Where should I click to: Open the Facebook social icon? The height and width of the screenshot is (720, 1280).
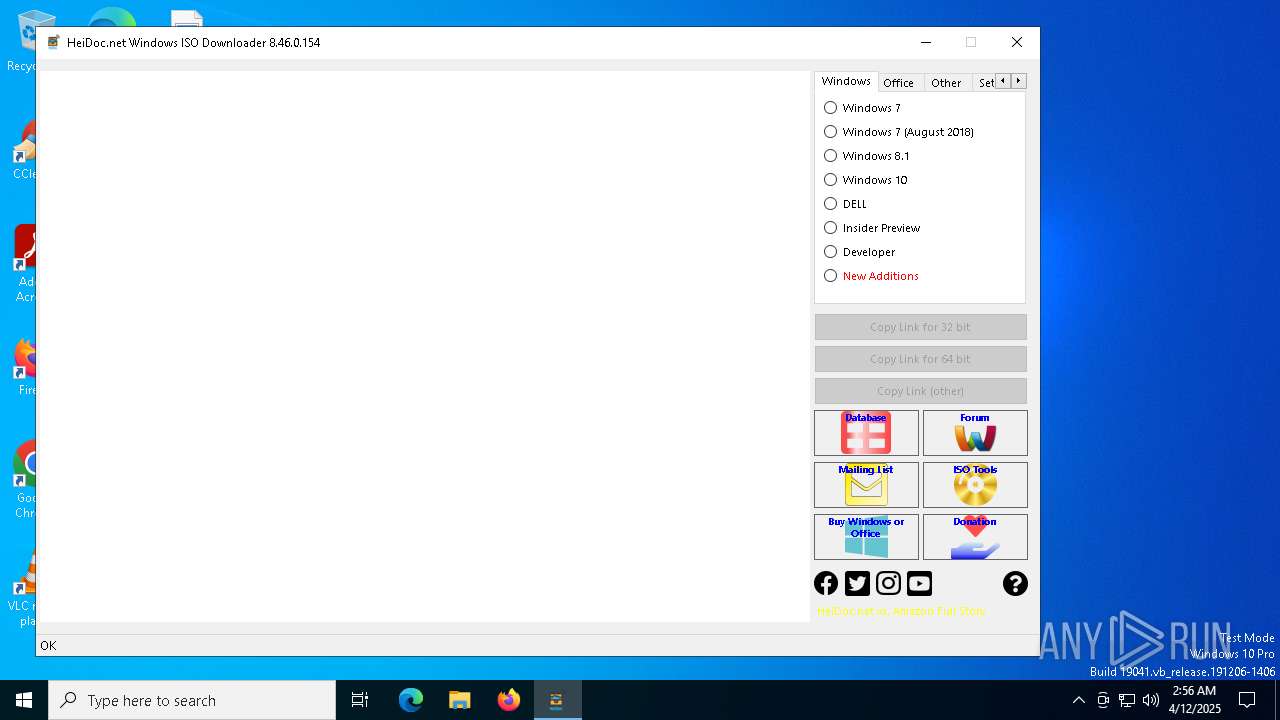[x=826, y=584]
